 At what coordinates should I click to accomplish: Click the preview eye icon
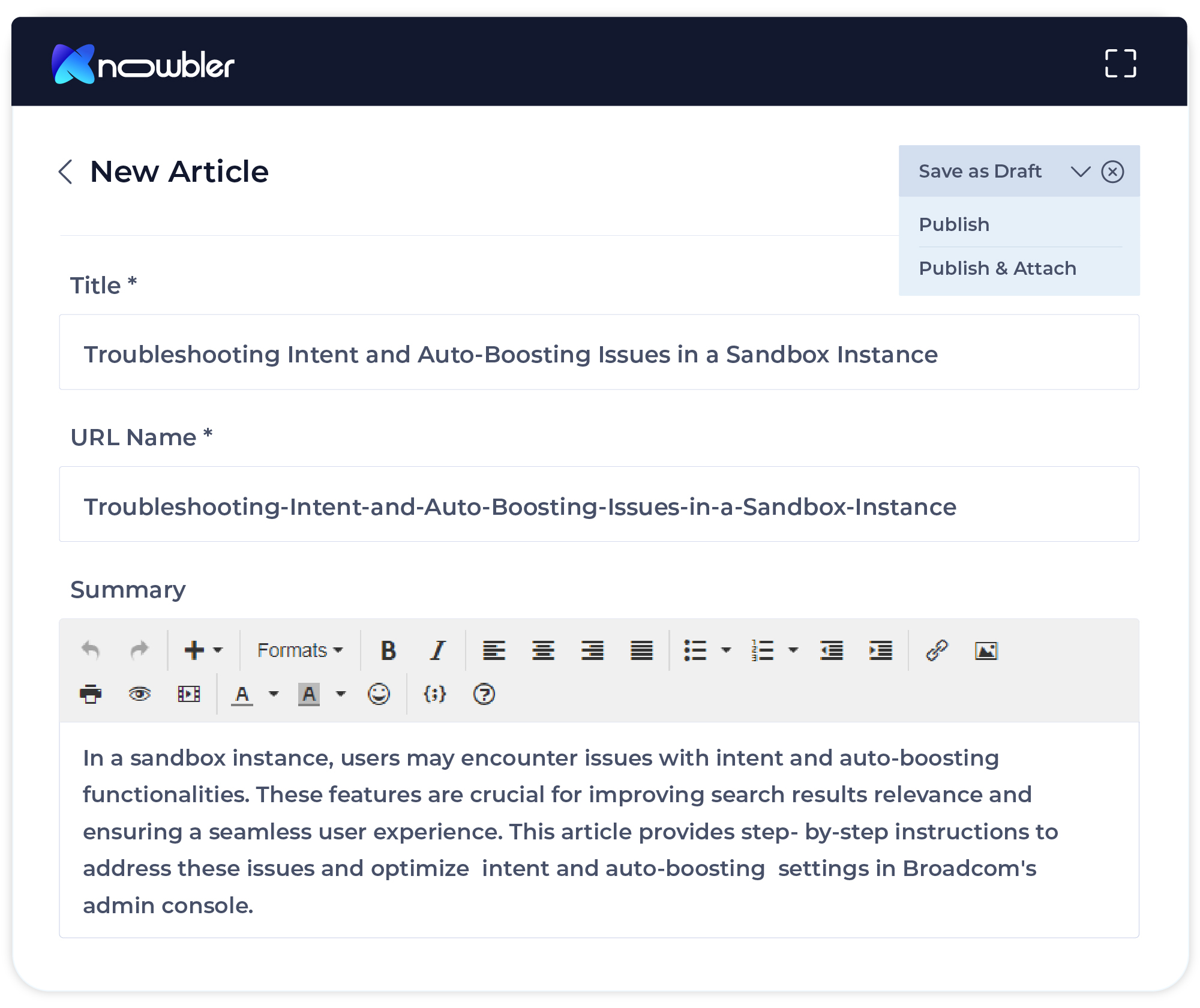coord(140,694)
